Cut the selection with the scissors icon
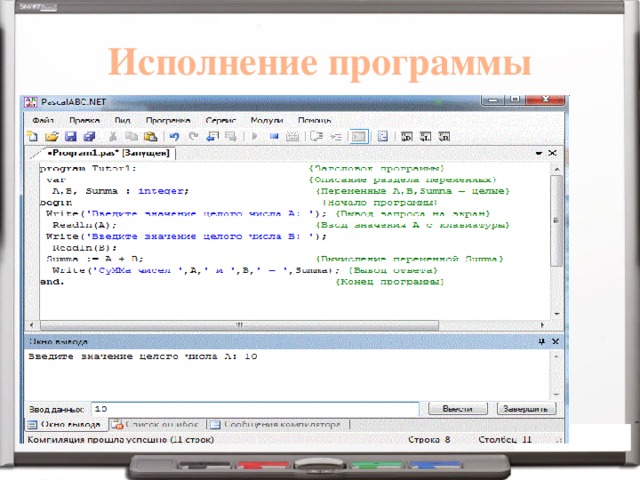The width and height of the screenshot is (640, 480). click(x=113, y=136)
